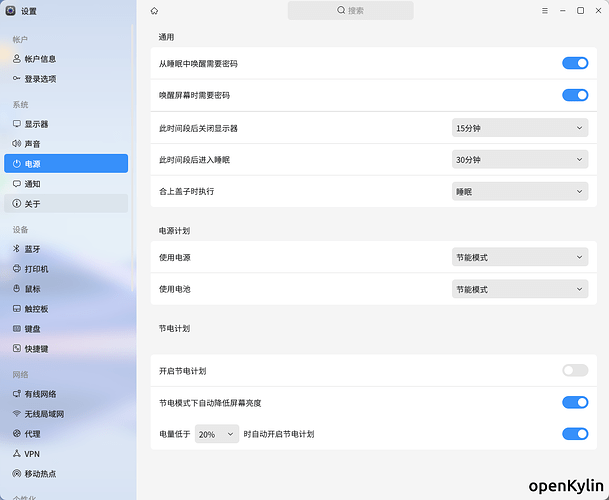Screen dimensions: 609x500
Task: Open the 20% battery level dropdown
Action: click(x=217, y=434)
